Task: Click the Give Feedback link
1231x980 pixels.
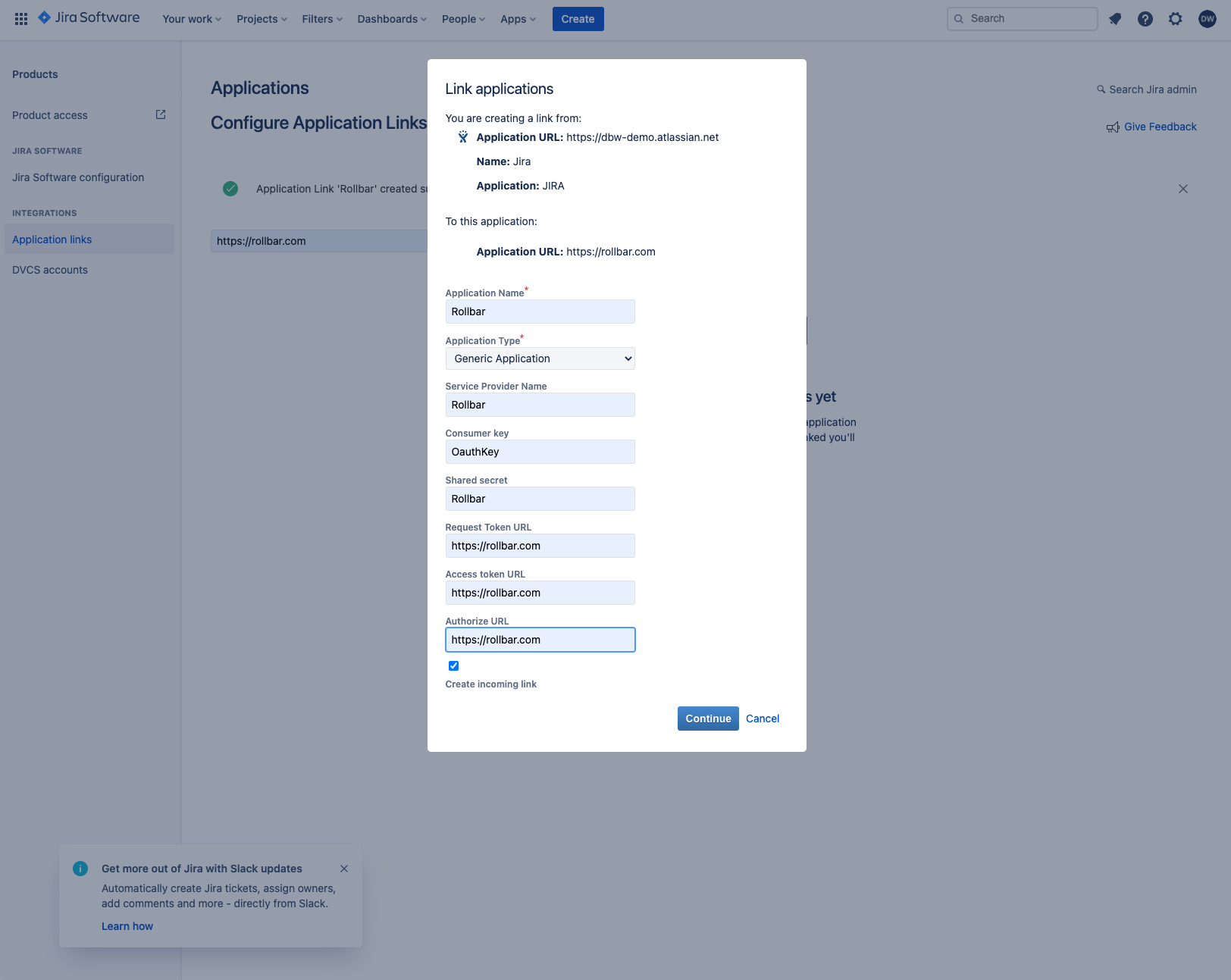Action: coord(1160,127)
